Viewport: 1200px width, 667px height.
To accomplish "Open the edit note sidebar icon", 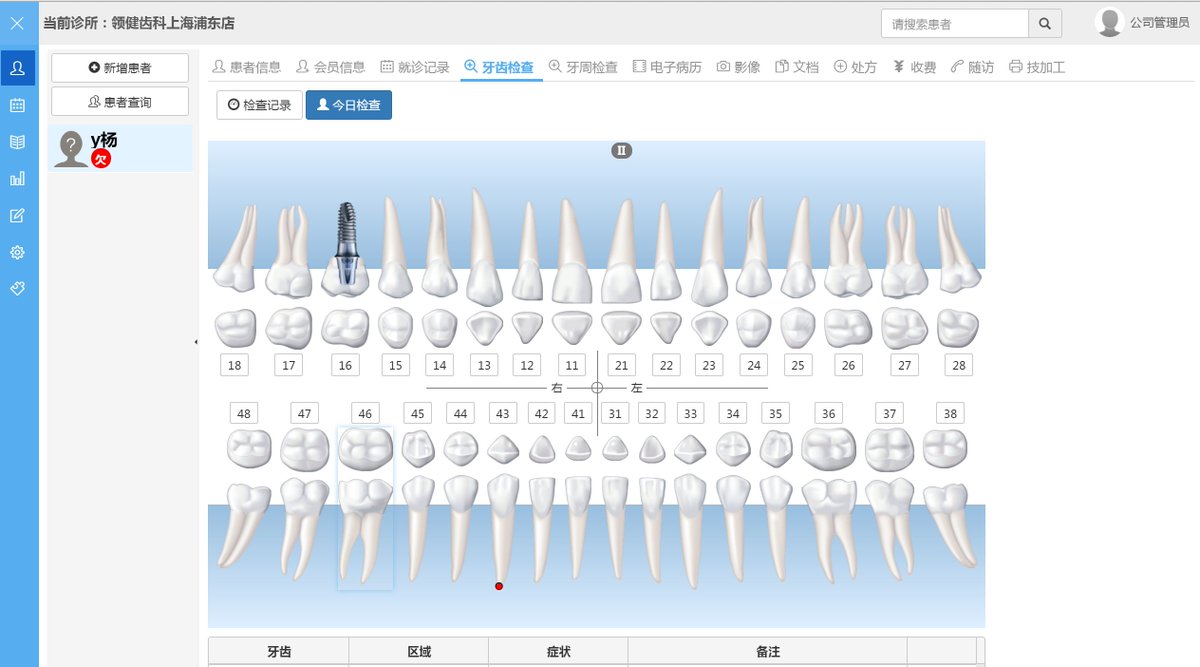I will (x=17, y=216).
